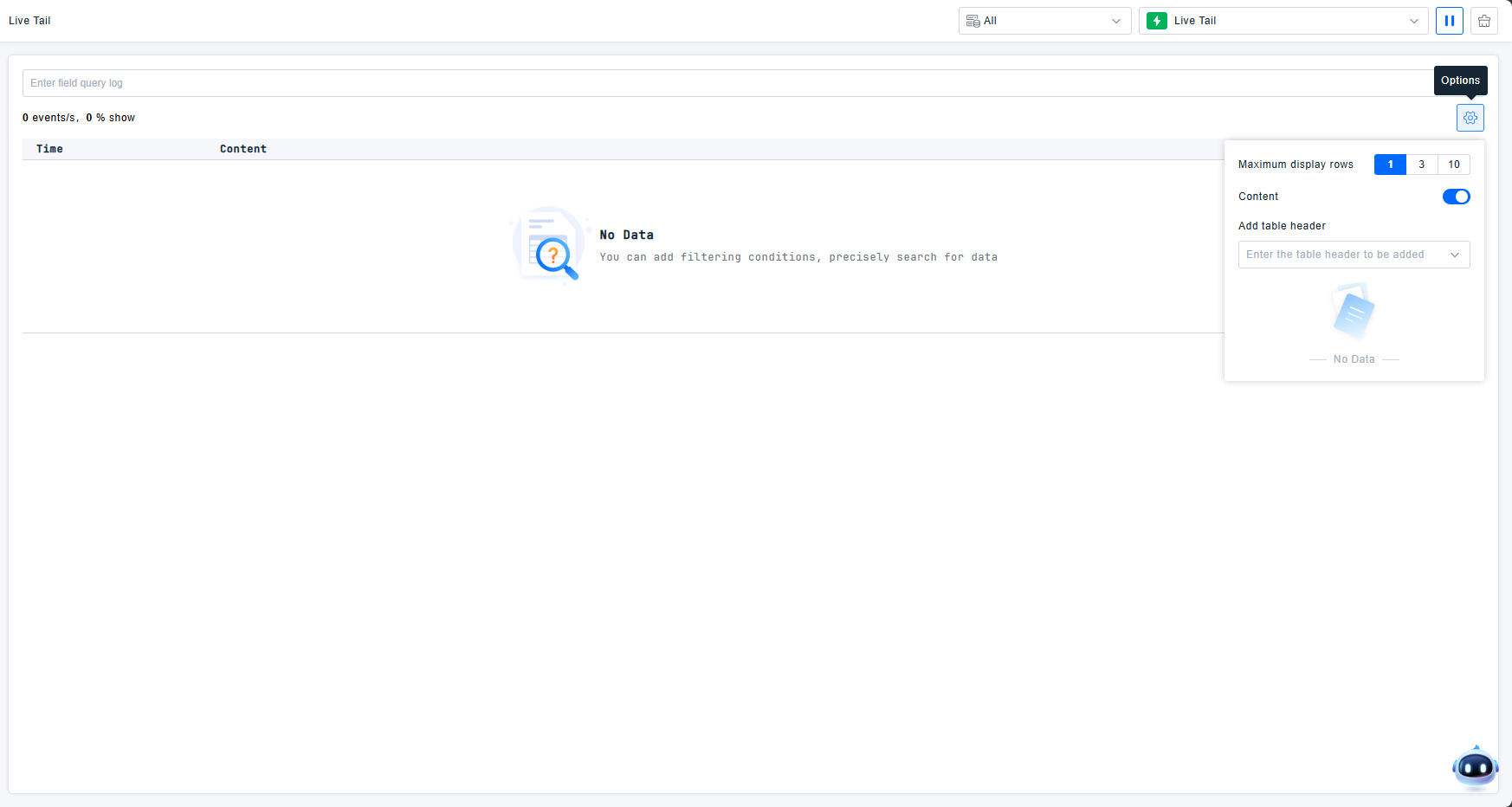The width and height of the screenshot is (1512, 807).
Task: Toggle the Content switch off
Action: tap(1456, 197)
